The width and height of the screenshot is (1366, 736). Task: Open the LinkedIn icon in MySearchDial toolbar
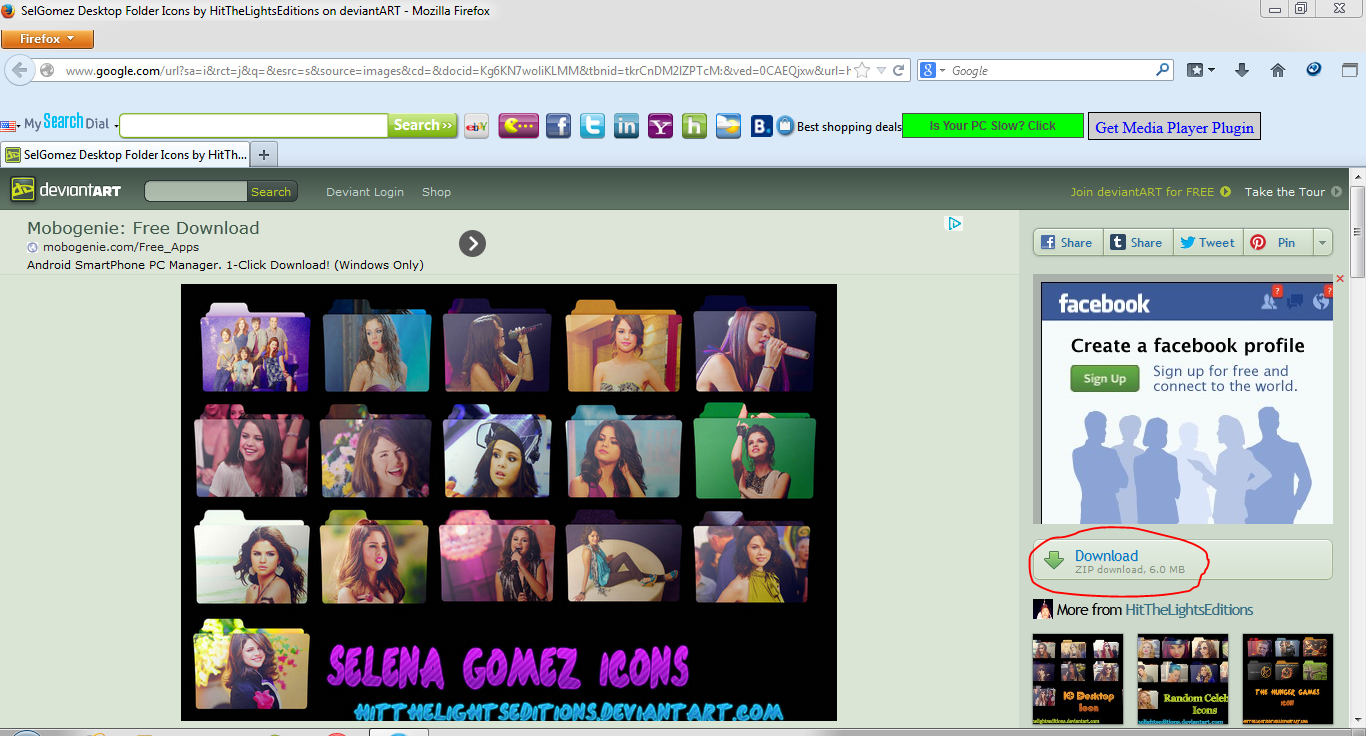tap(626, 126)
